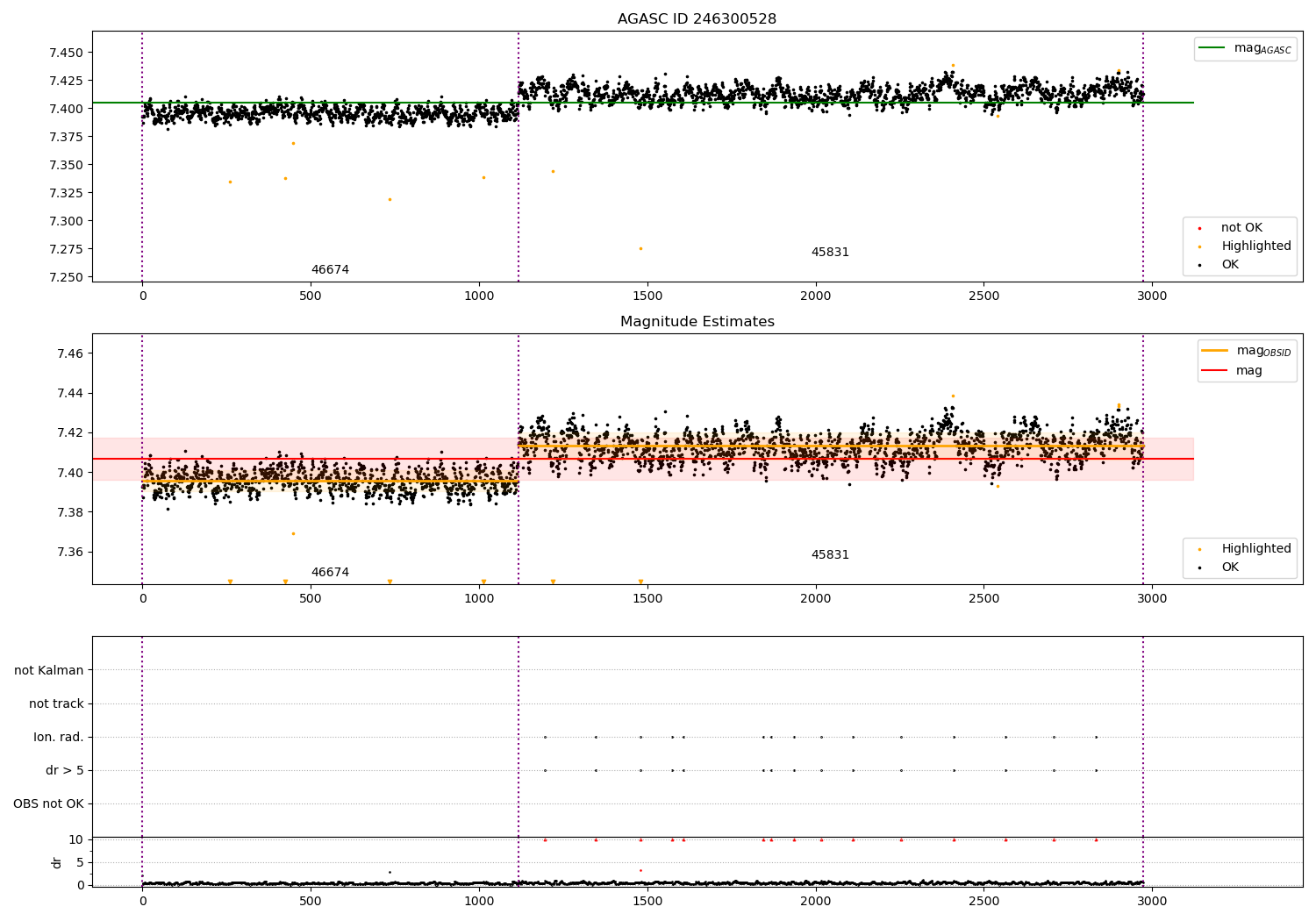Click the 'dr > 5' row label
This screenshot has height=921, width=1316.
coord(65,771)
